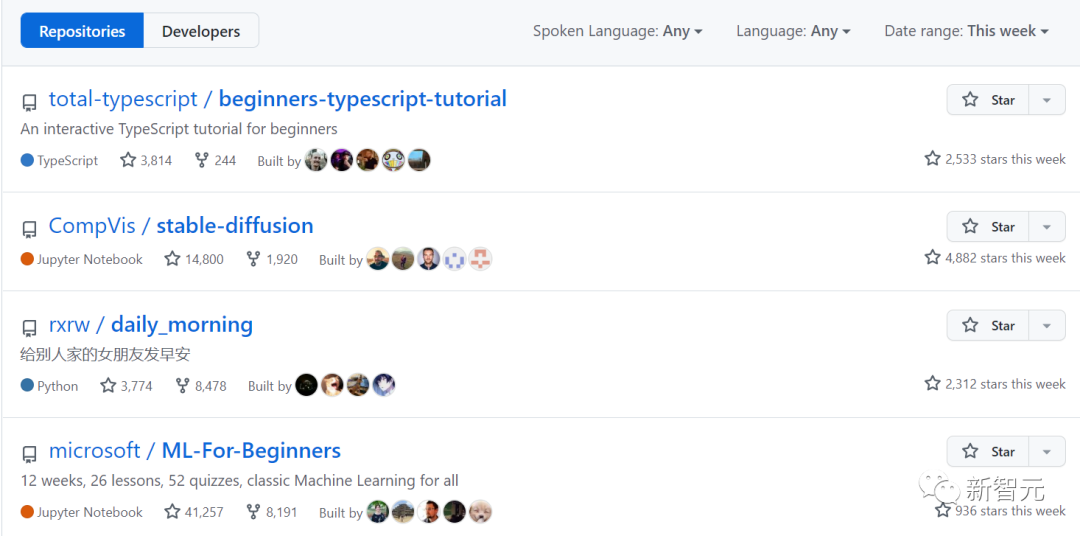Click first contributor avatar of daily_morning

[x=307, y=385]
